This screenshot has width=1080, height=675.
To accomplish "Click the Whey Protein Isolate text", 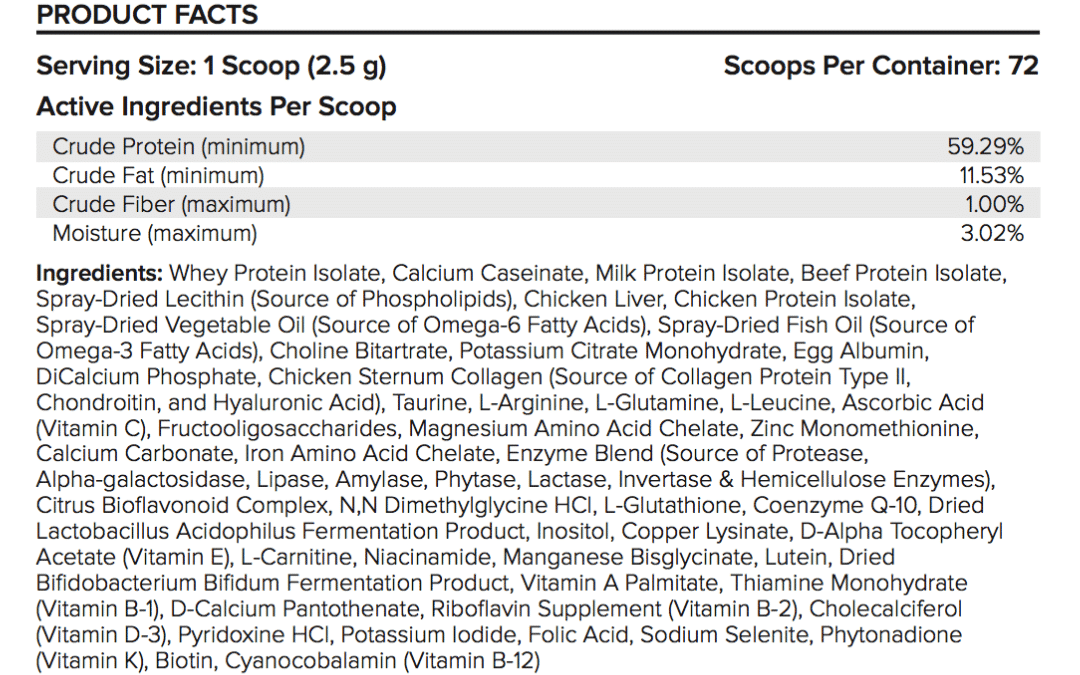I will (275, 273).
